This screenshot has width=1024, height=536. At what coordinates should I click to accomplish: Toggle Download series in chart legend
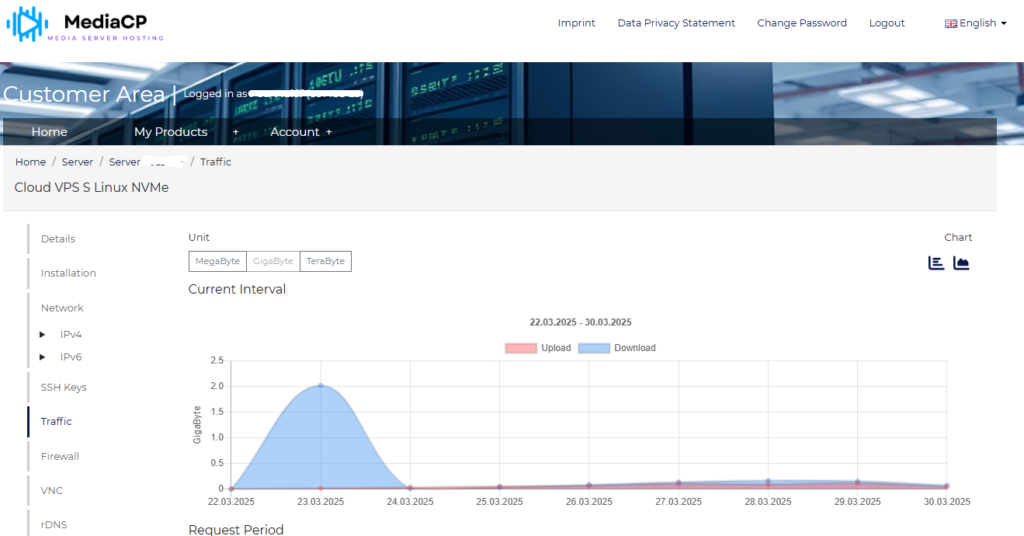(617, 348)
